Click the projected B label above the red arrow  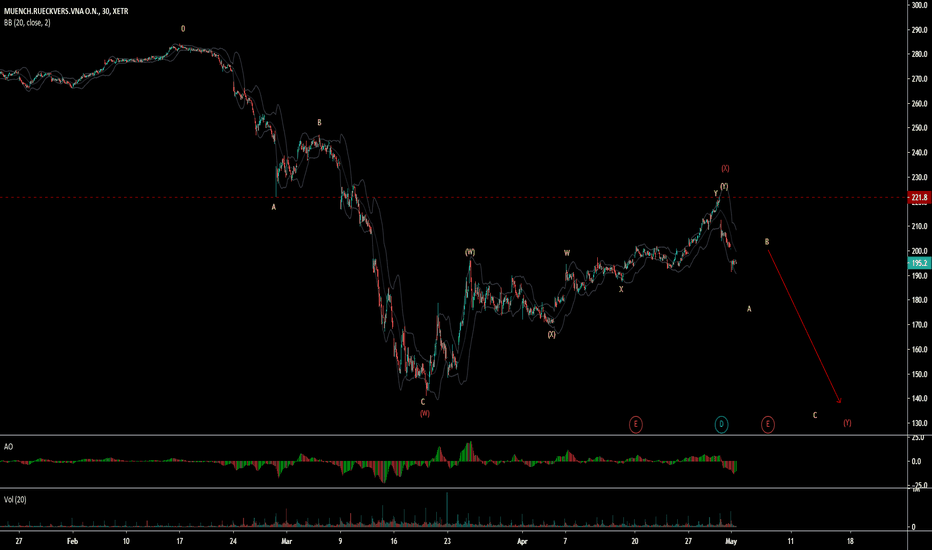767,241
